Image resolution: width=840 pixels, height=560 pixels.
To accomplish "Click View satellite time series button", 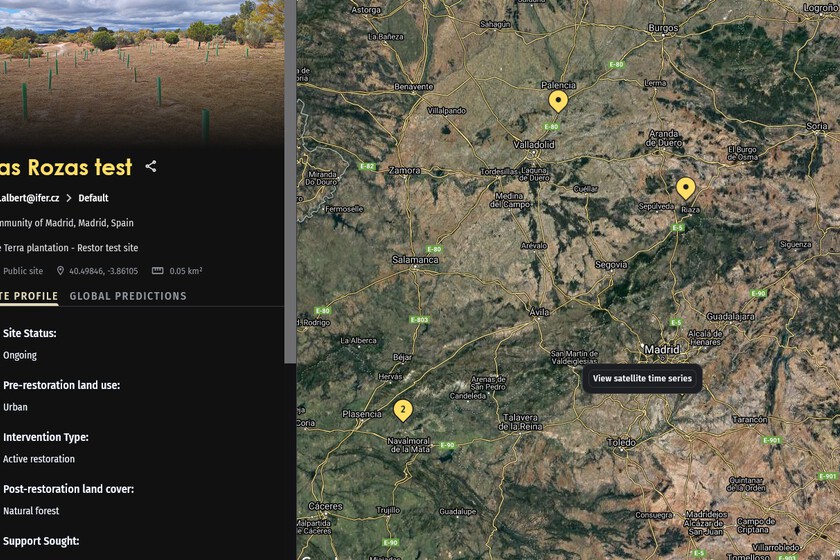I will 642,378.
